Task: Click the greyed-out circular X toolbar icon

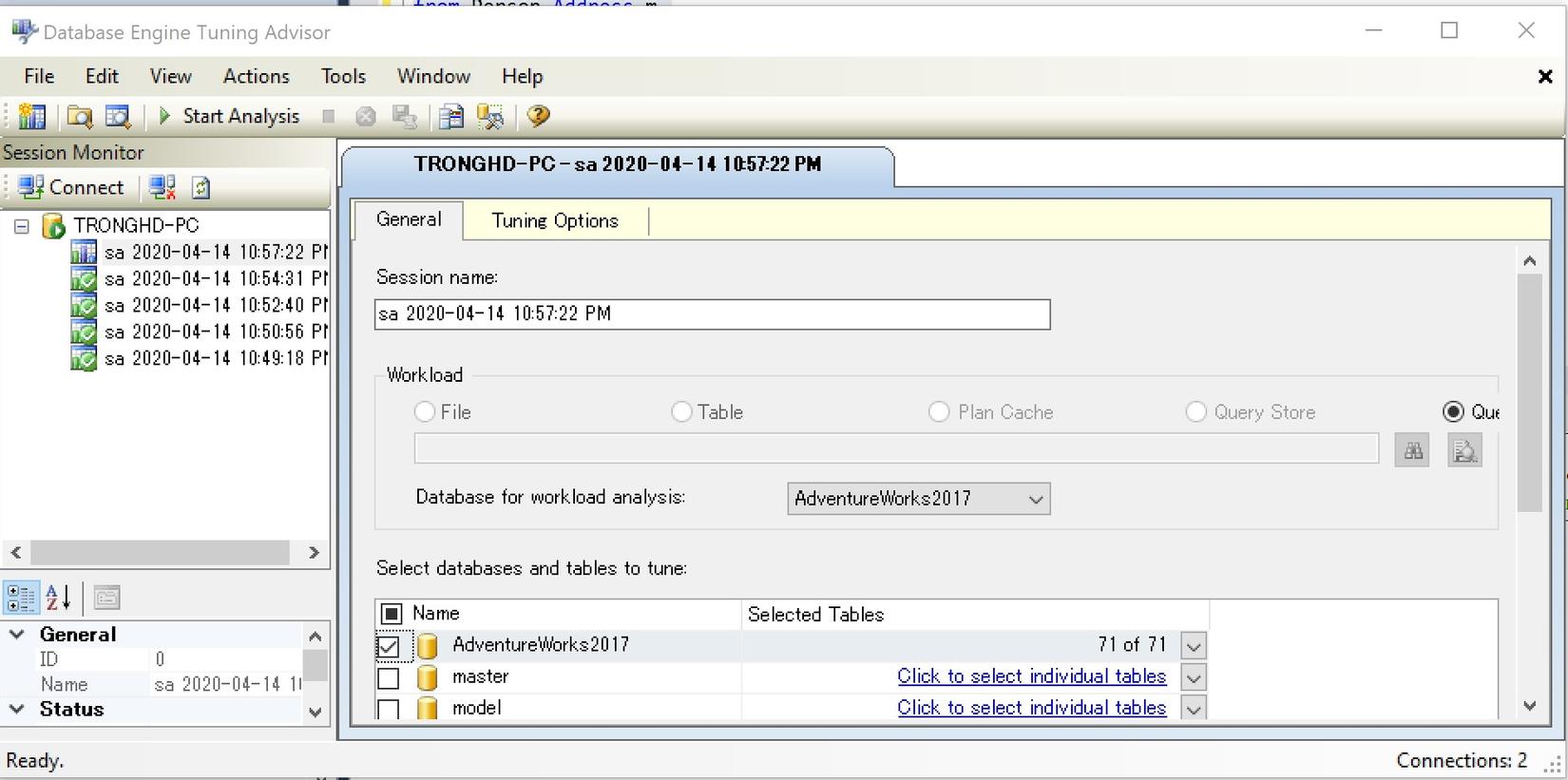Action: click(366, 116)
